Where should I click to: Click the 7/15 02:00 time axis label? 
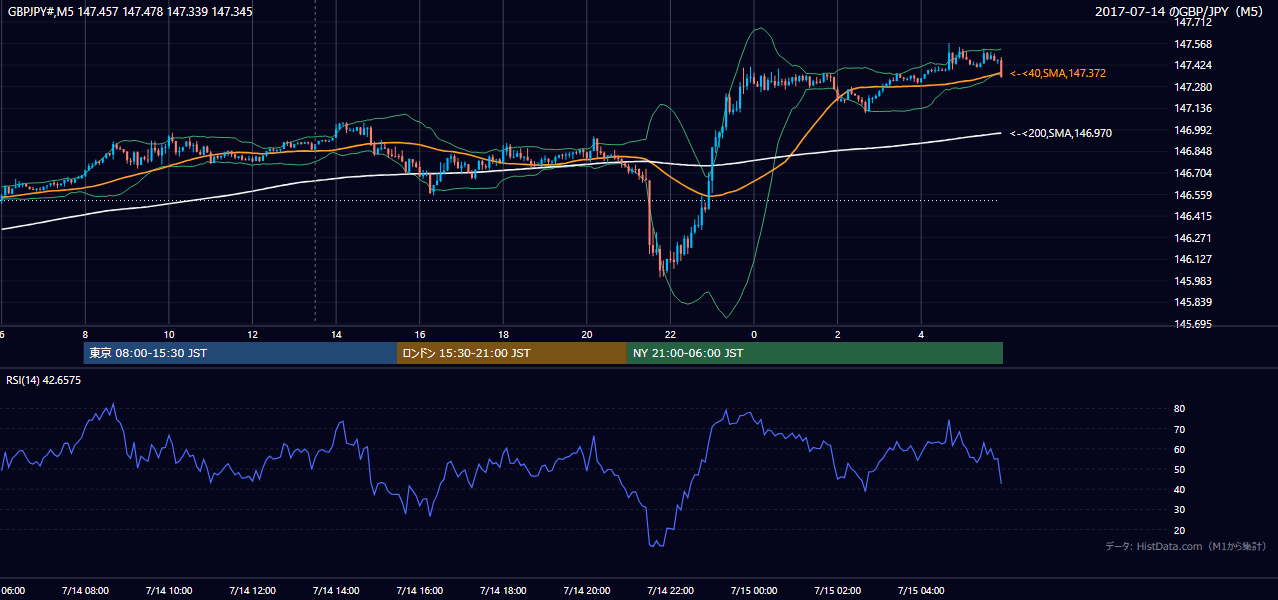tap(838, 590)
